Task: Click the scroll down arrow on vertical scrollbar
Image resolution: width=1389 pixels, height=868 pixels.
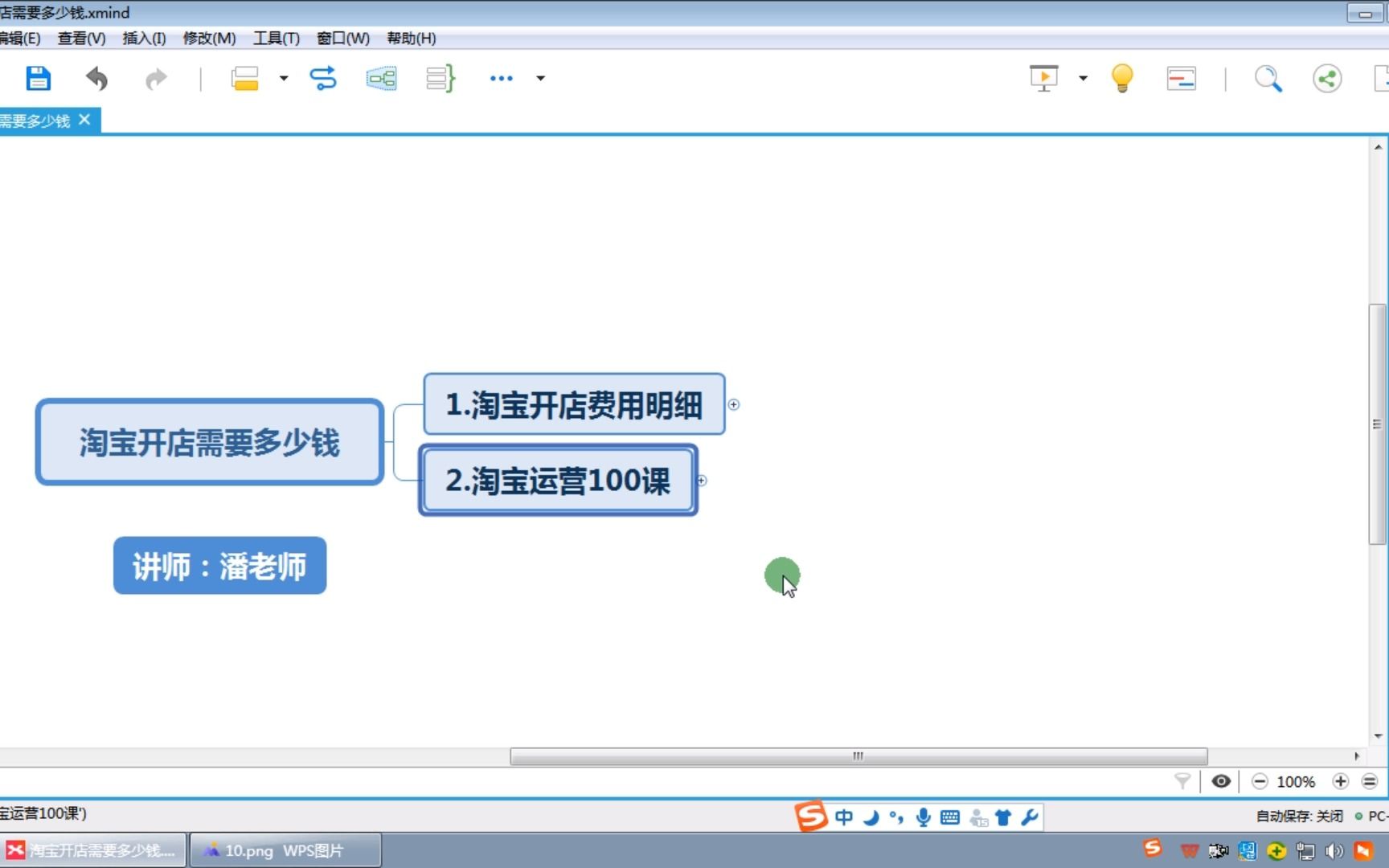Action: click(x=1378, y=735)
